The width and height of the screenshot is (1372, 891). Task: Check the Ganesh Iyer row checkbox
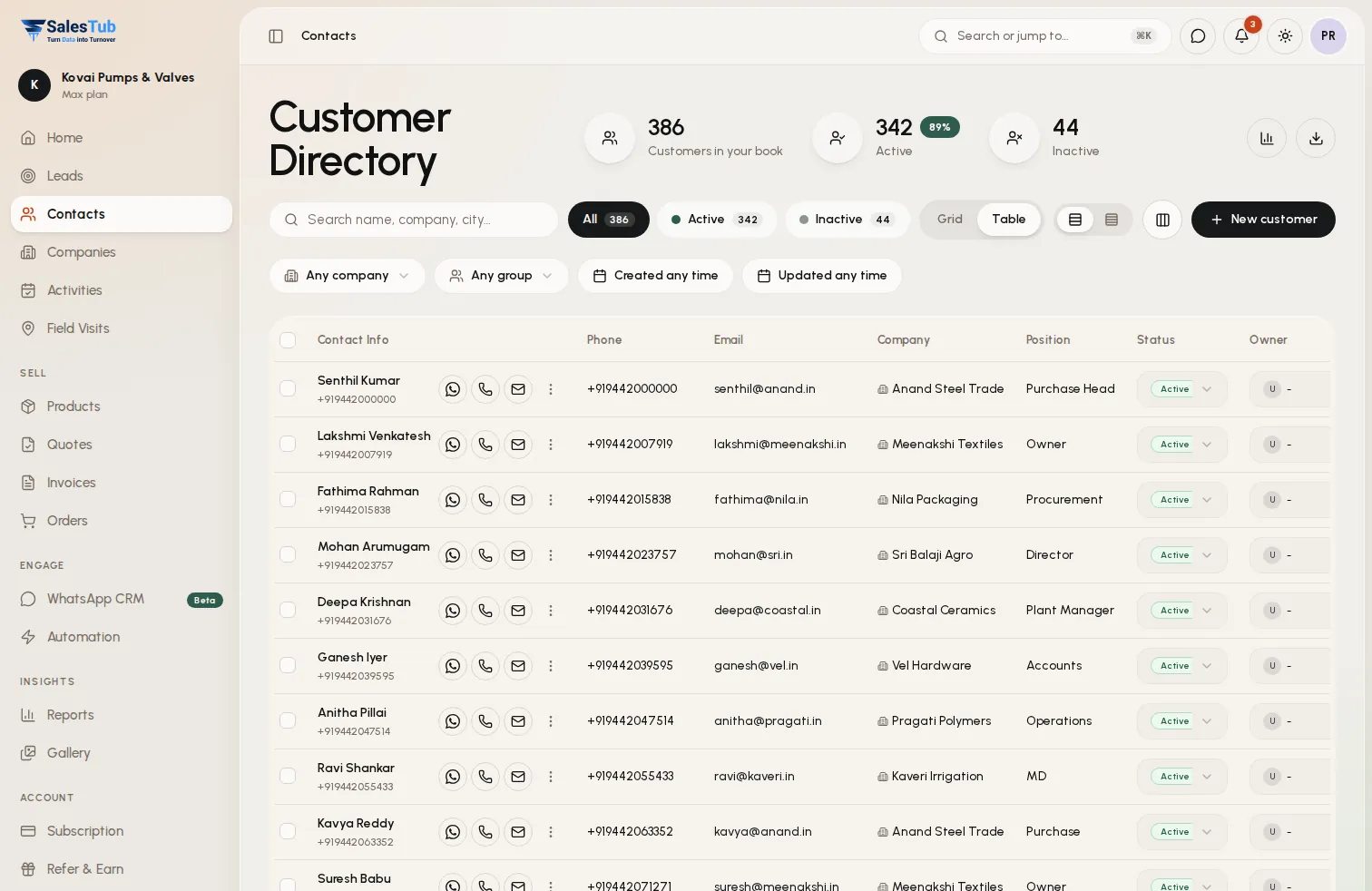click(288, 665)
